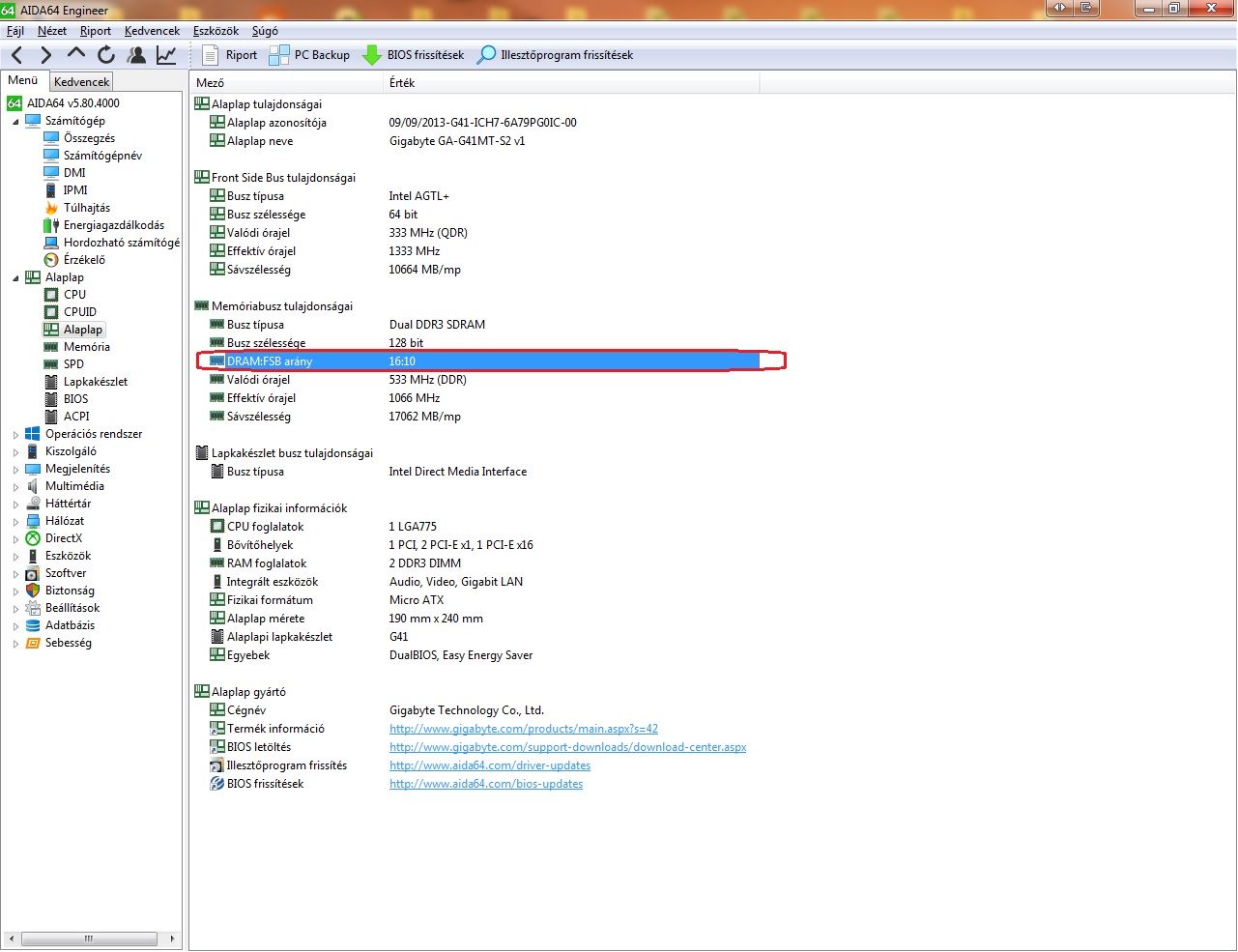Click the sidebar horizontal scrollbar thumb
This screenshot has height=952, width=1238.
pos(89,938)
